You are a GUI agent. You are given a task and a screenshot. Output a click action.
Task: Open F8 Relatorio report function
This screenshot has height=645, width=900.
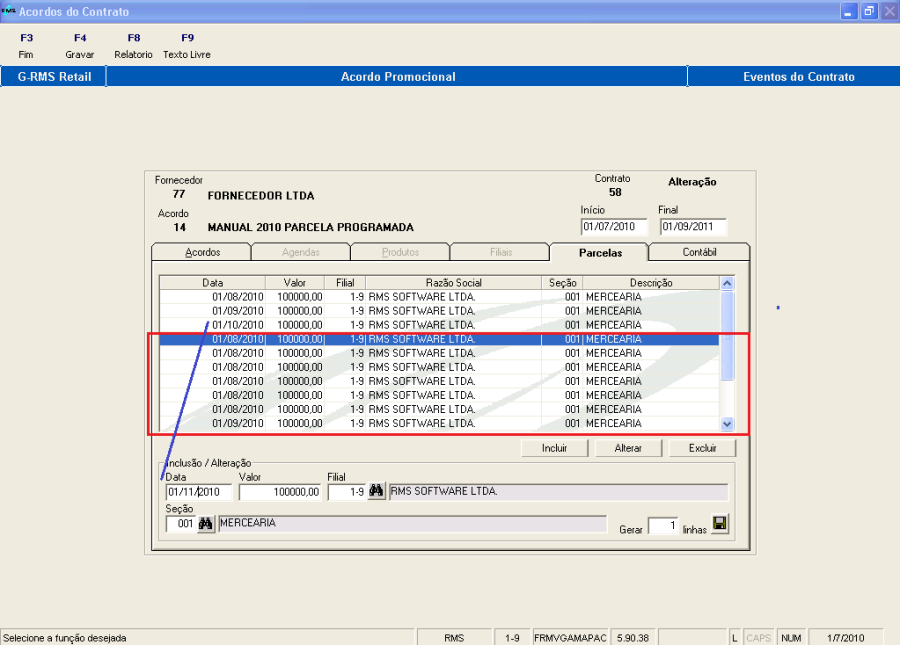[133, 46]
